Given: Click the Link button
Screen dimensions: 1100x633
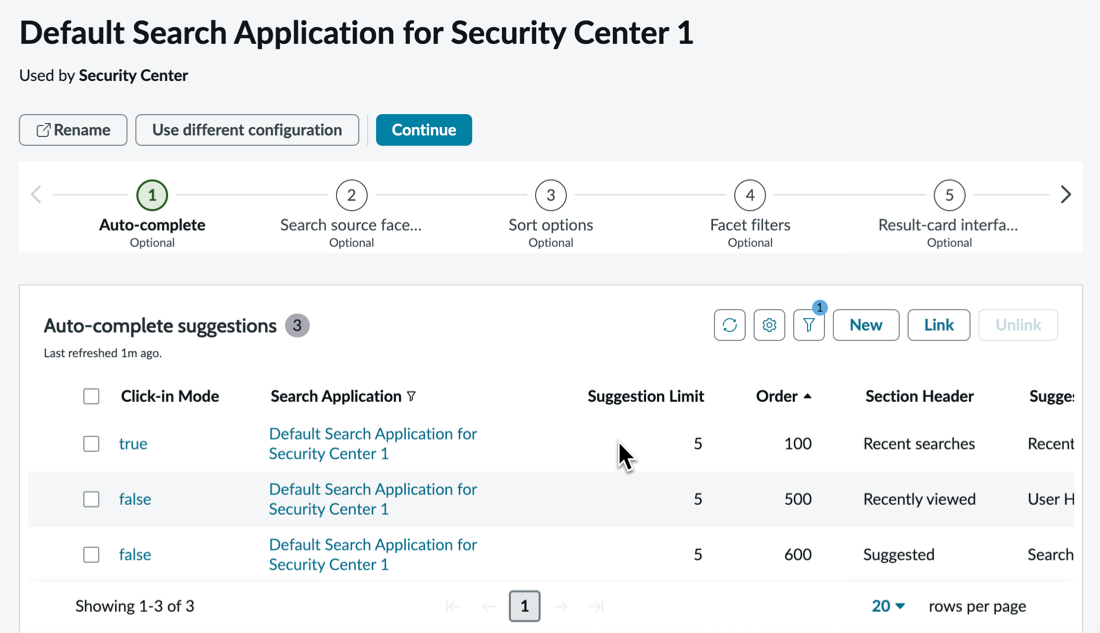Looking at the screenshot, I should [x=939, y=325].
